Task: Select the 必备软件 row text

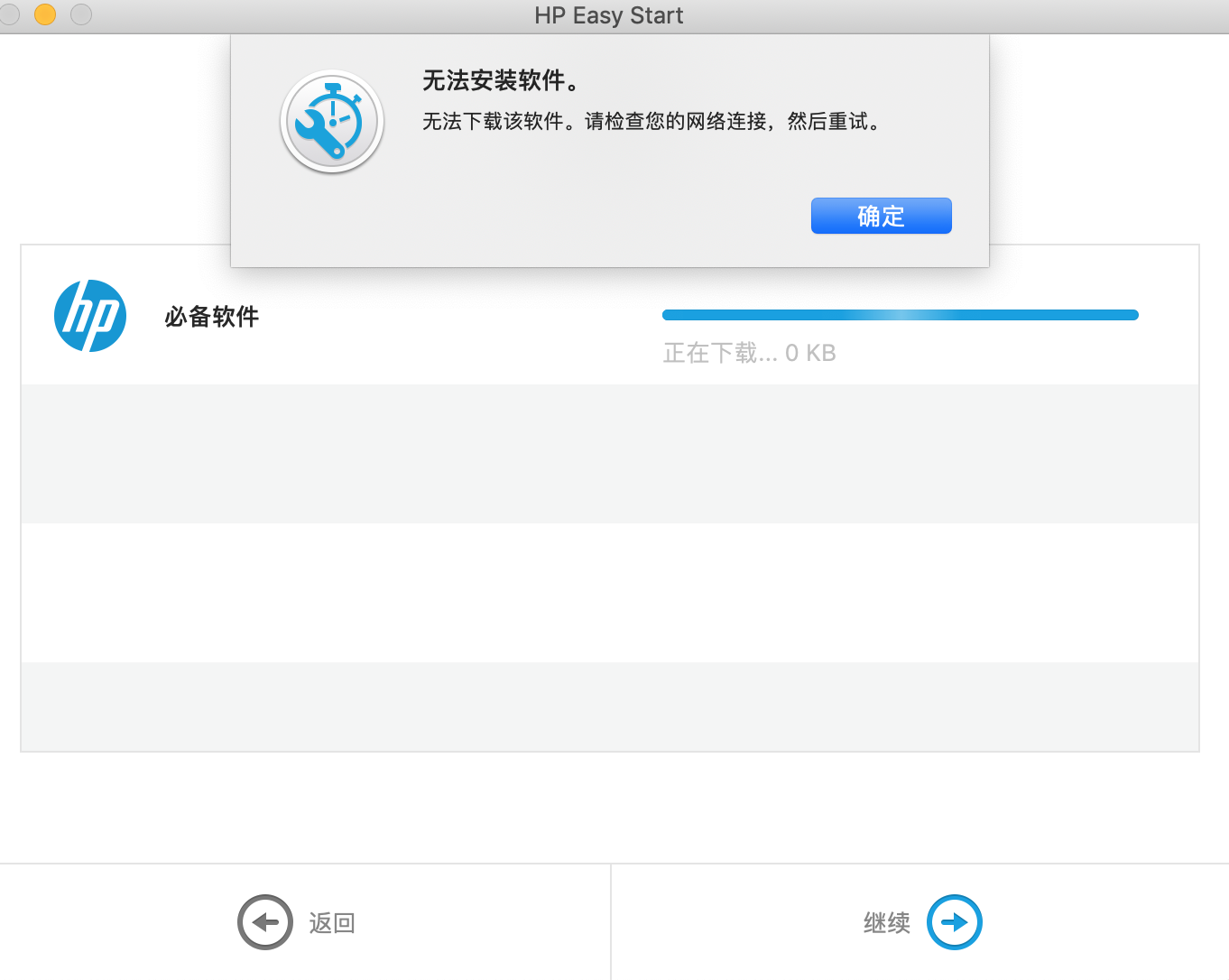Action: click(212, 317)
